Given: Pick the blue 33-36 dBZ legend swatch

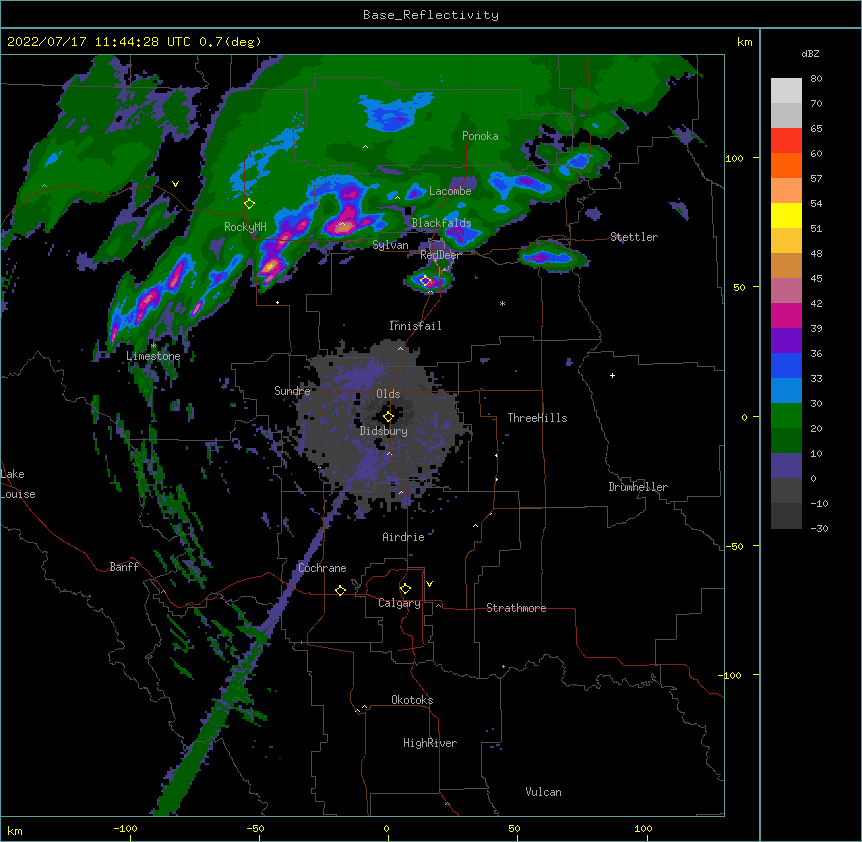Looking at the screenshot, I should (786, 366).
